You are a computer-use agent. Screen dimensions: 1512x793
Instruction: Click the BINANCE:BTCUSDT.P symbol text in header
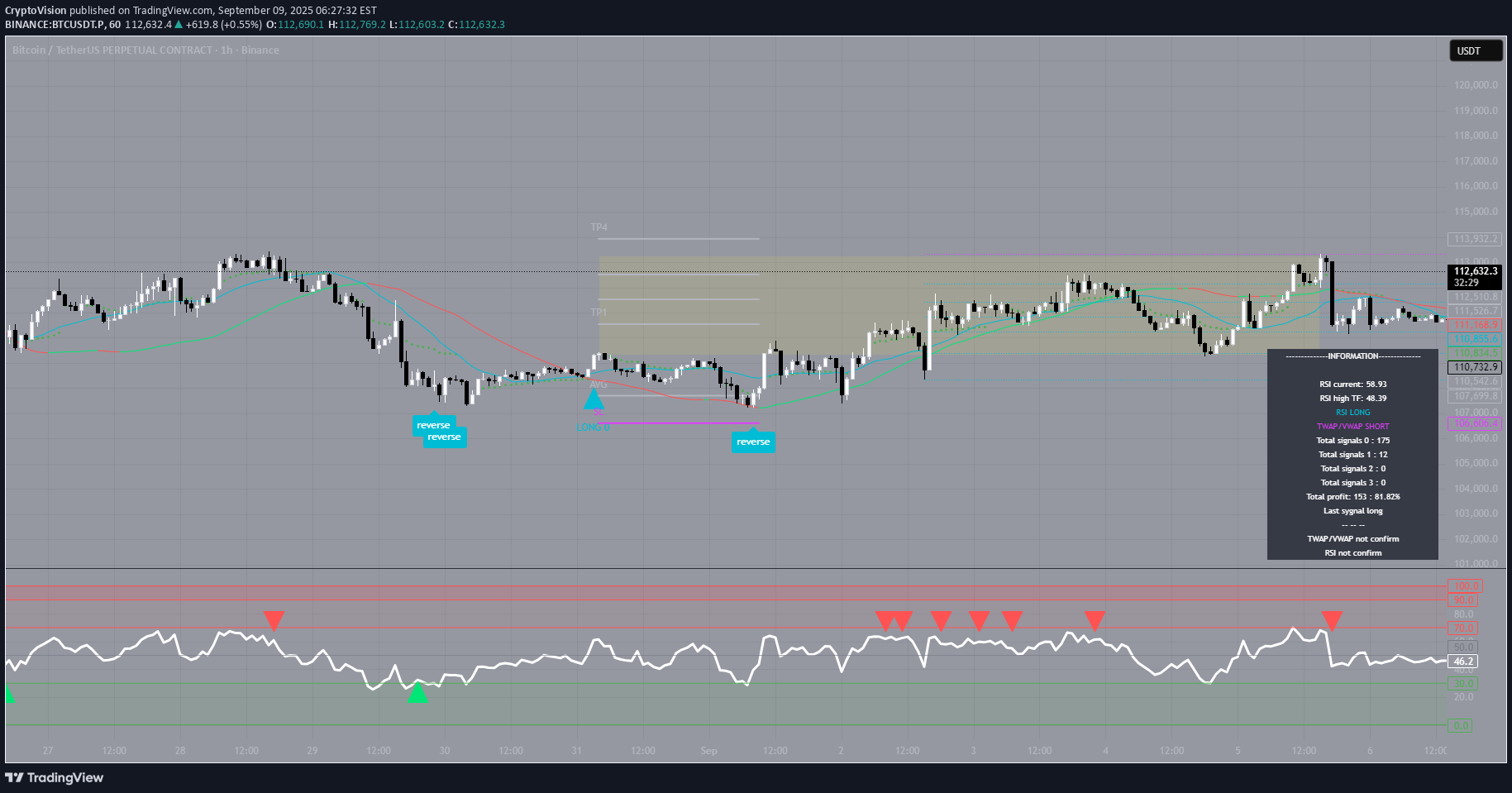[55, 25]
